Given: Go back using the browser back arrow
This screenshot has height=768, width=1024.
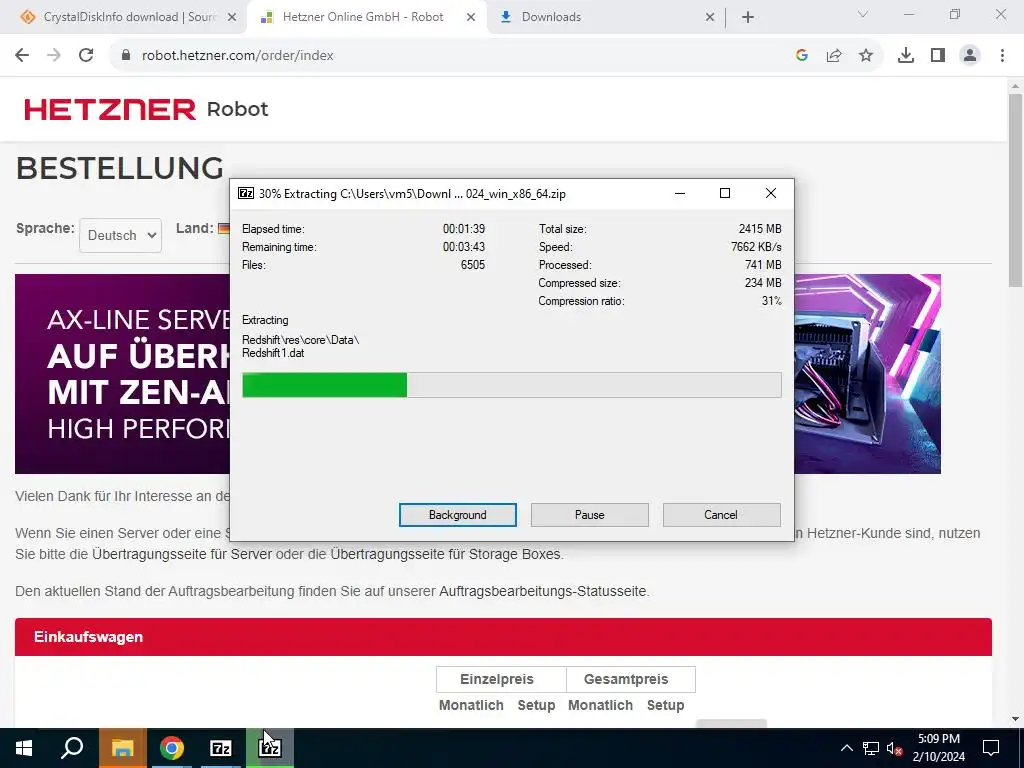Looking at the screenshot, I should 22,56.
